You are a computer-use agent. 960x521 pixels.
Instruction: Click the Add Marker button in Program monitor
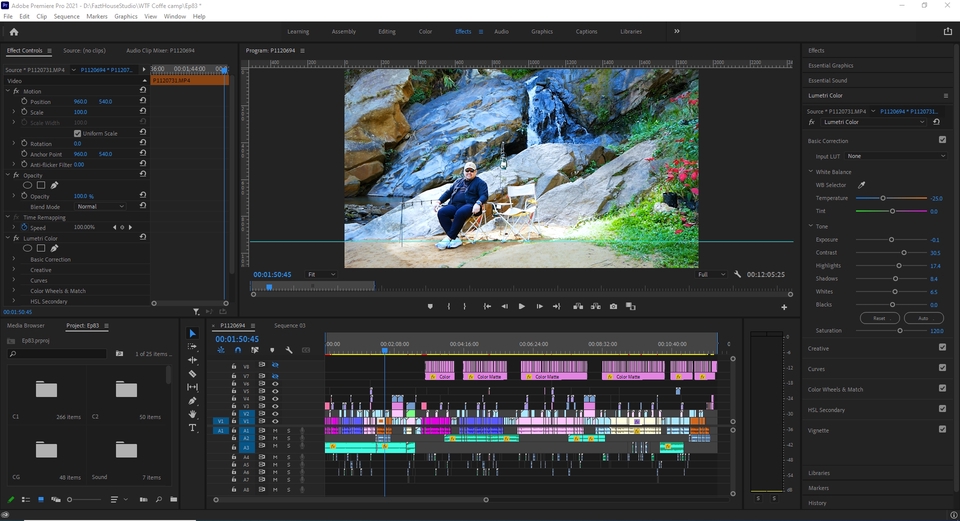(x=430, y=306)
